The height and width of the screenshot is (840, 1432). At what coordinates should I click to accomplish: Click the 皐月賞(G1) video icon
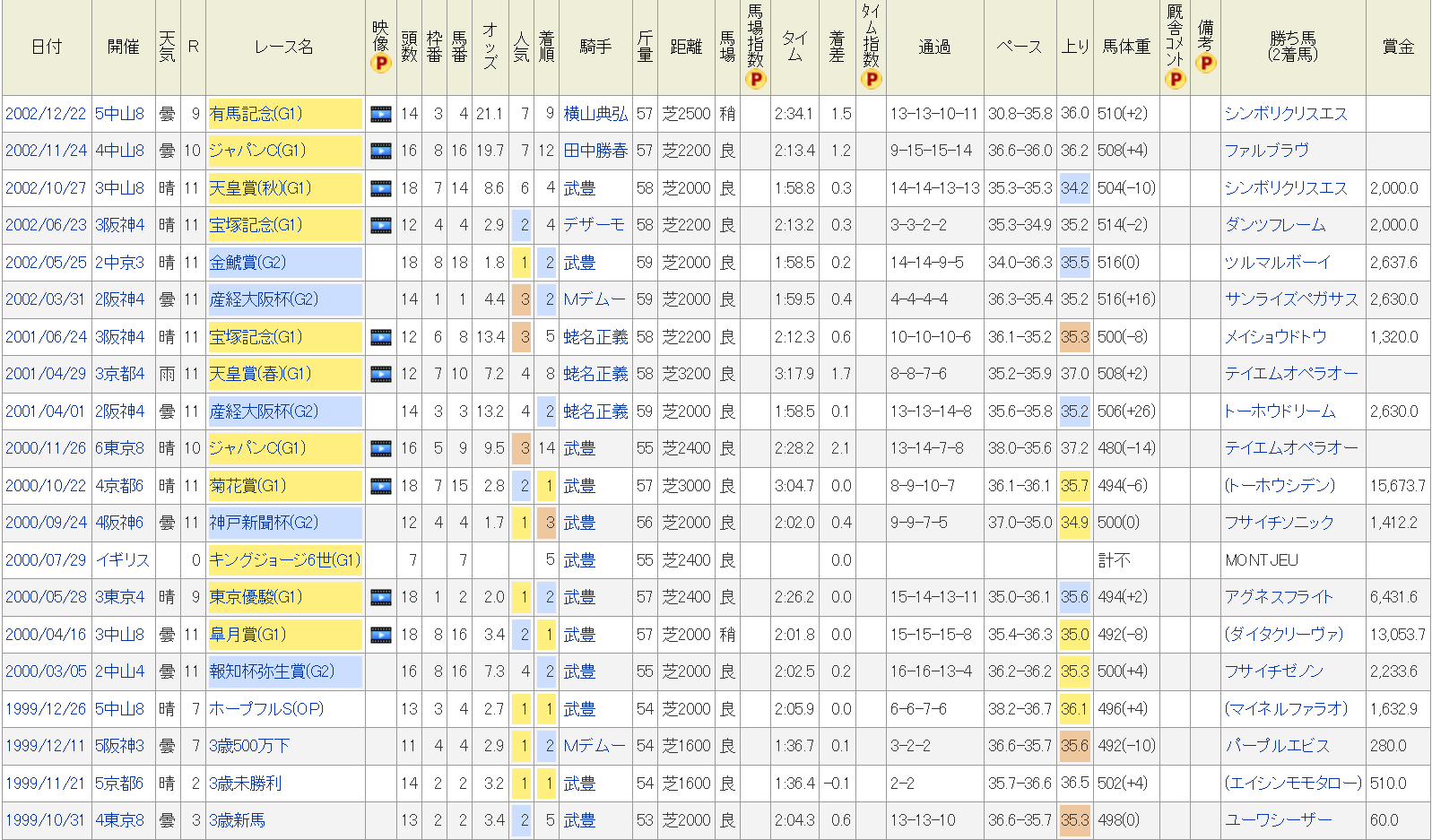pos(380,635)
